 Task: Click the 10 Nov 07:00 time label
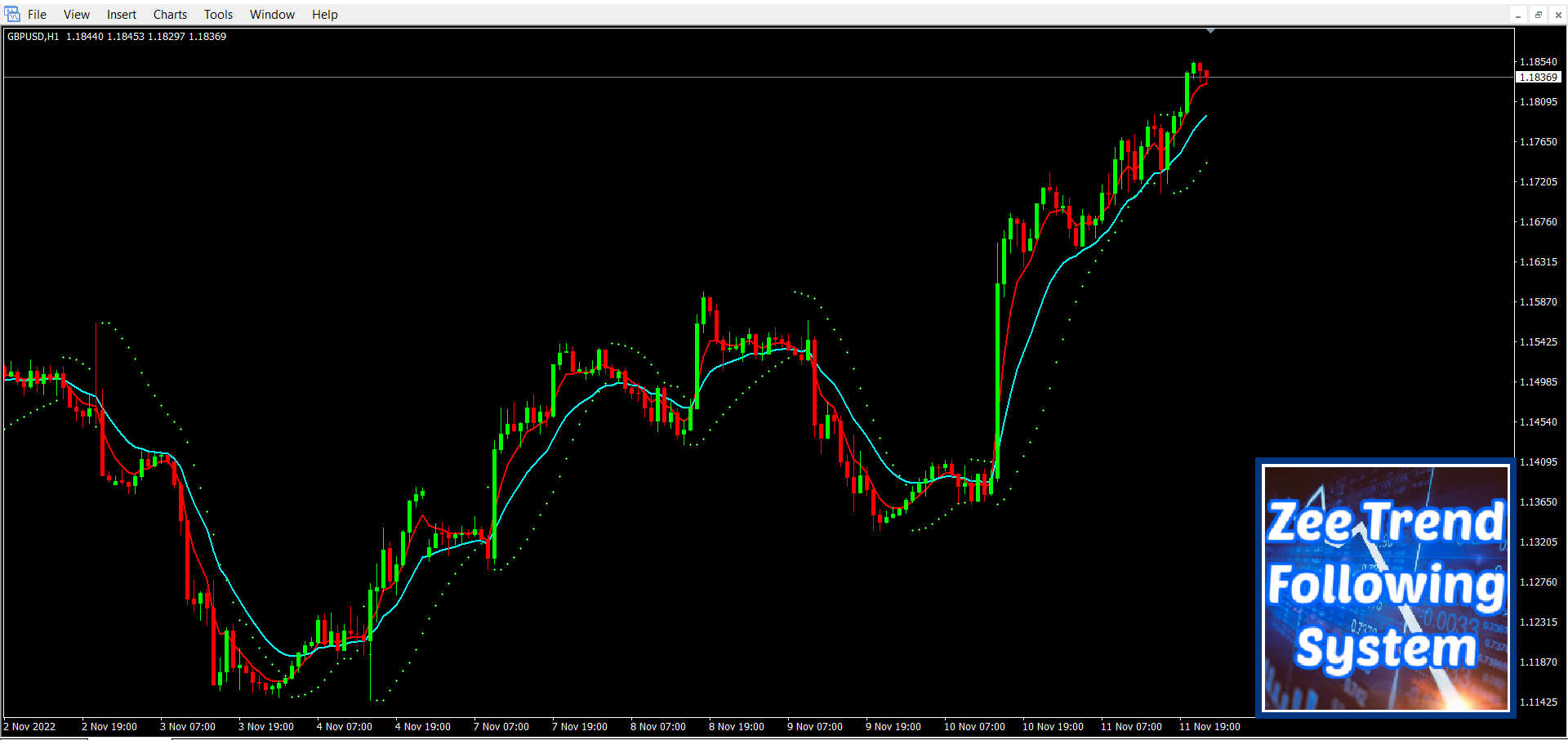tap(975, 727)
